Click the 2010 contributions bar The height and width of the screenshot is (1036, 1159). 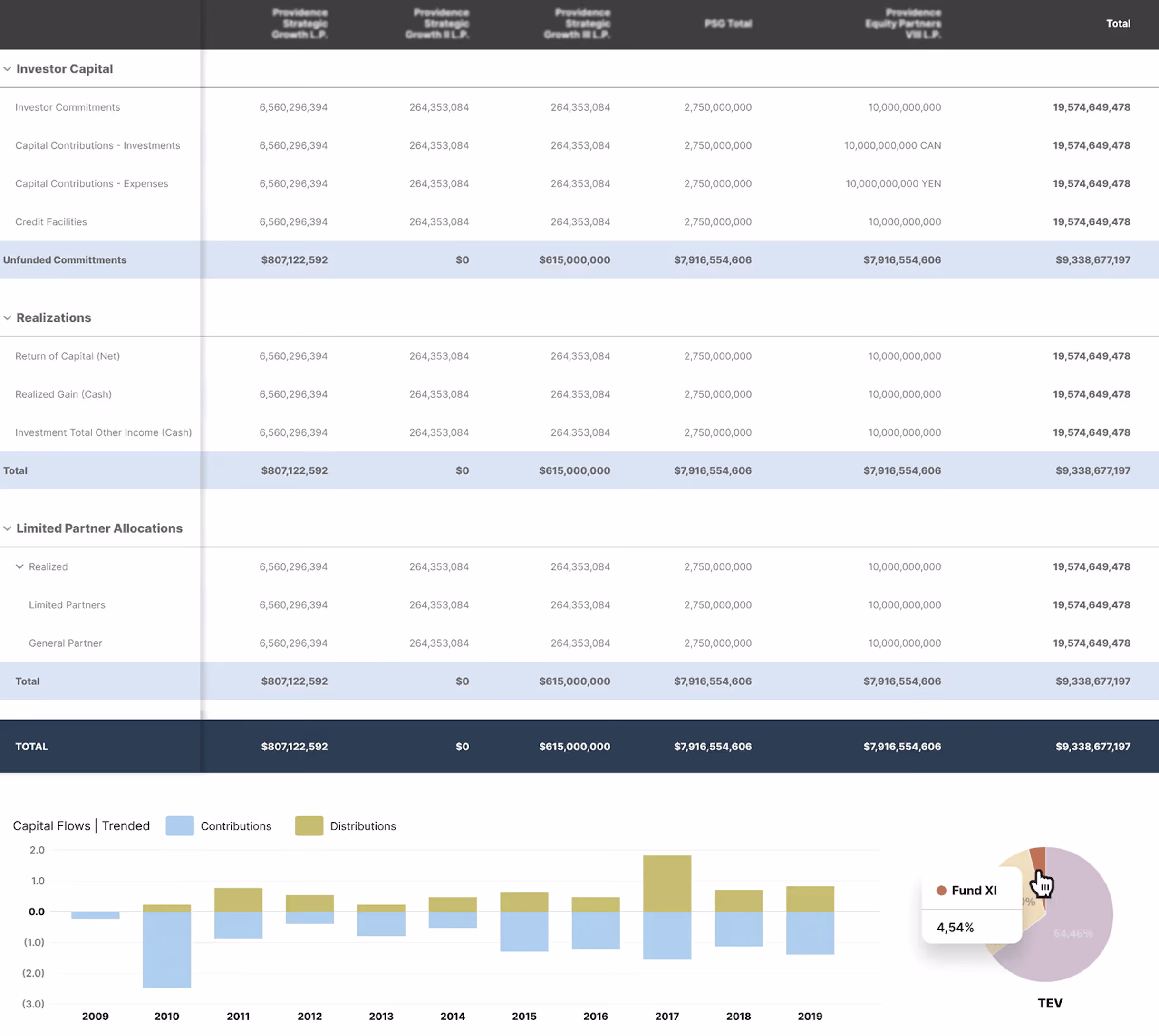click(167, 950)
